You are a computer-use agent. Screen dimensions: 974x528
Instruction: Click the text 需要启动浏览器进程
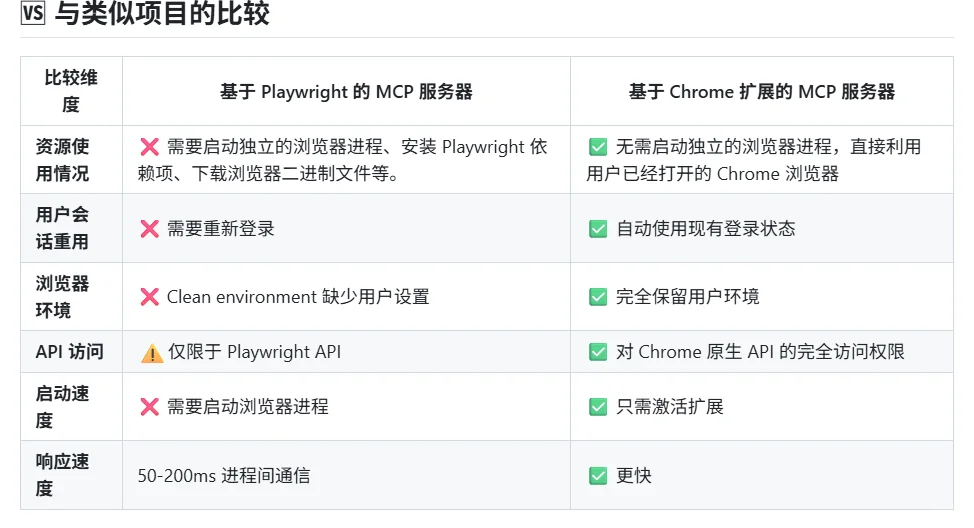point(248,407)
